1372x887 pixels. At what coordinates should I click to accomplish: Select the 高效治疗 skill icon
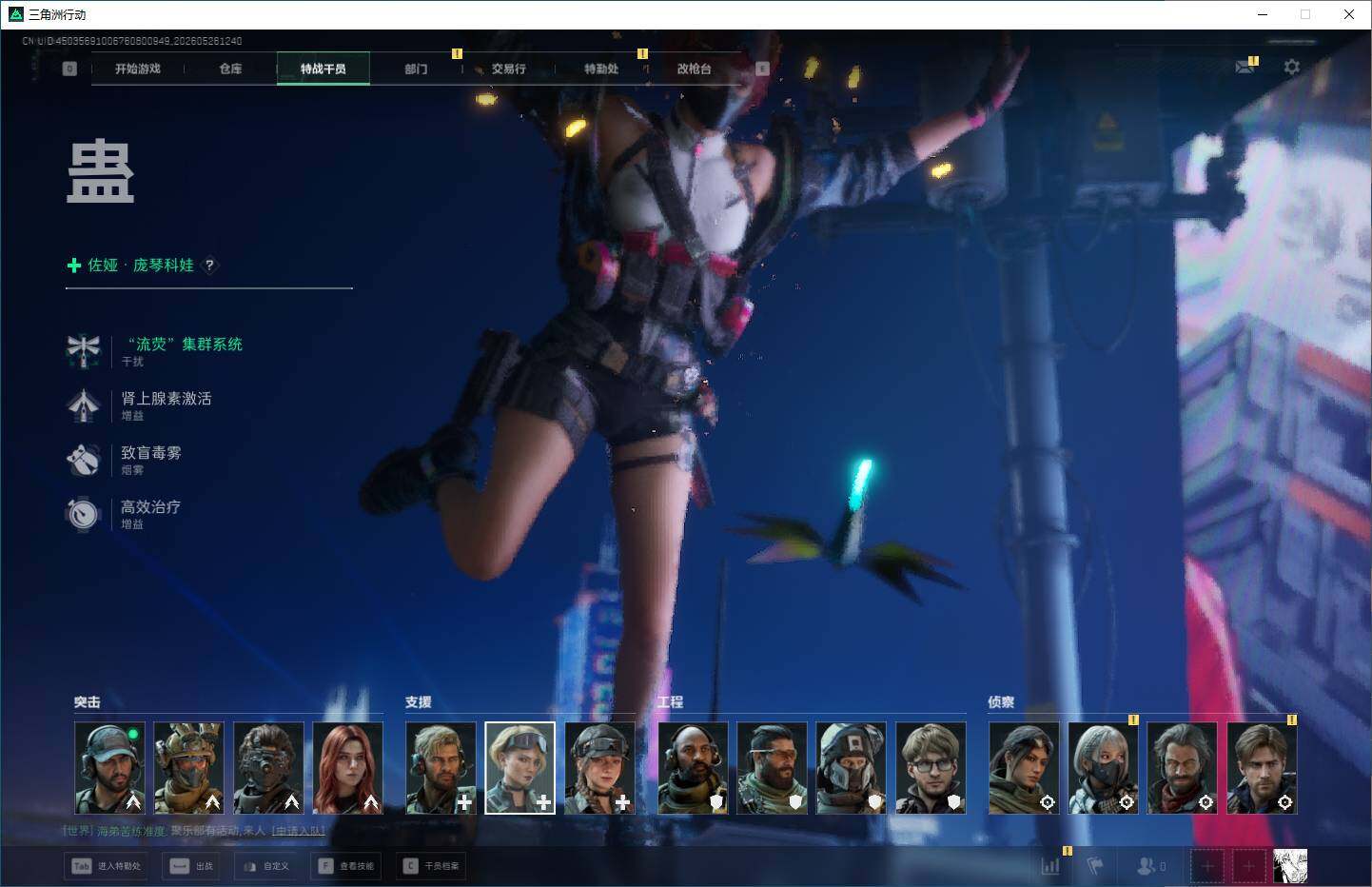[x=84, y=513]
